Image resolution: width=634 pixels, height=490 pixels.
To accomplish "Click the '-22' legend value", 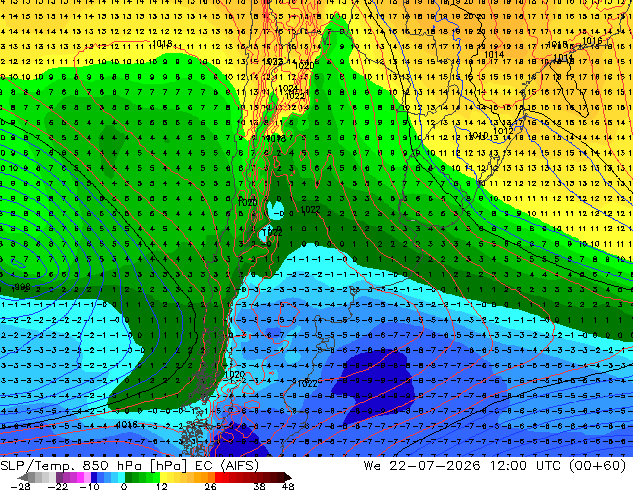I will [x=57, y=486].
